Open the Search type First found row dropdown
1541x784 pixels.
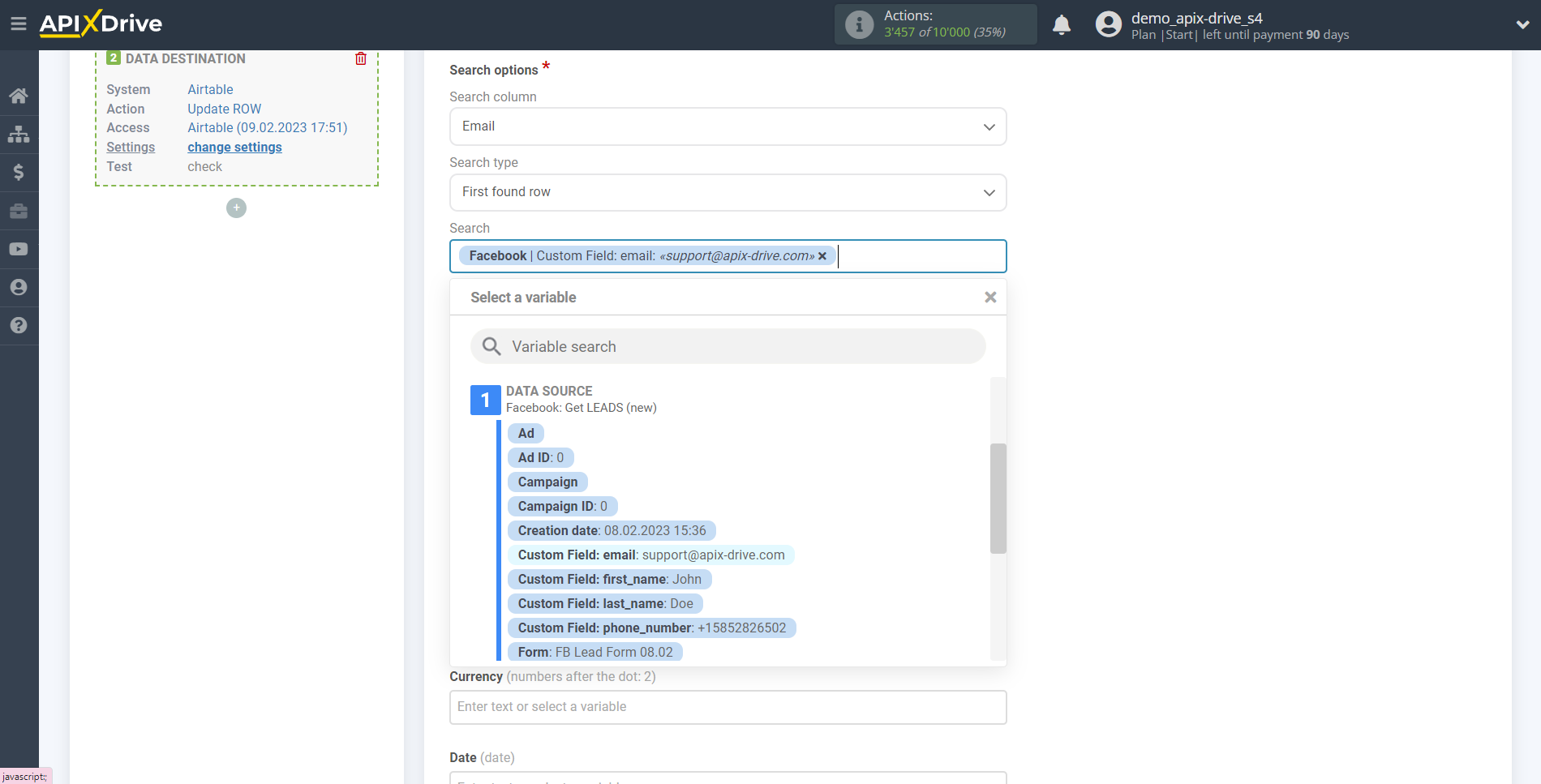point(728,192)
